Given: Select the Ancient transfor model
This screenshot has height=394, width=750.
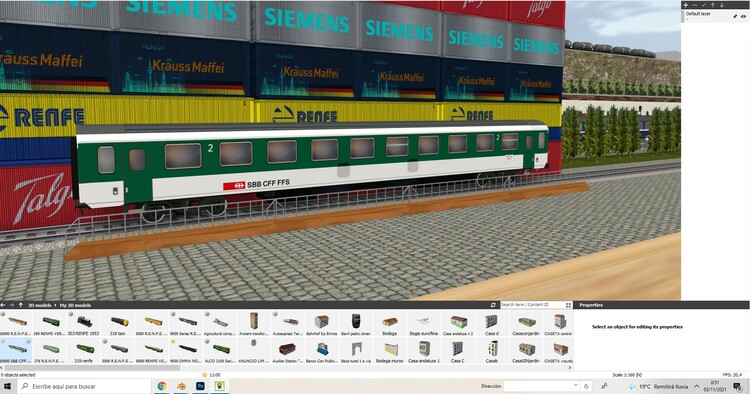Looking at the screenshot, I should point(254,324).
